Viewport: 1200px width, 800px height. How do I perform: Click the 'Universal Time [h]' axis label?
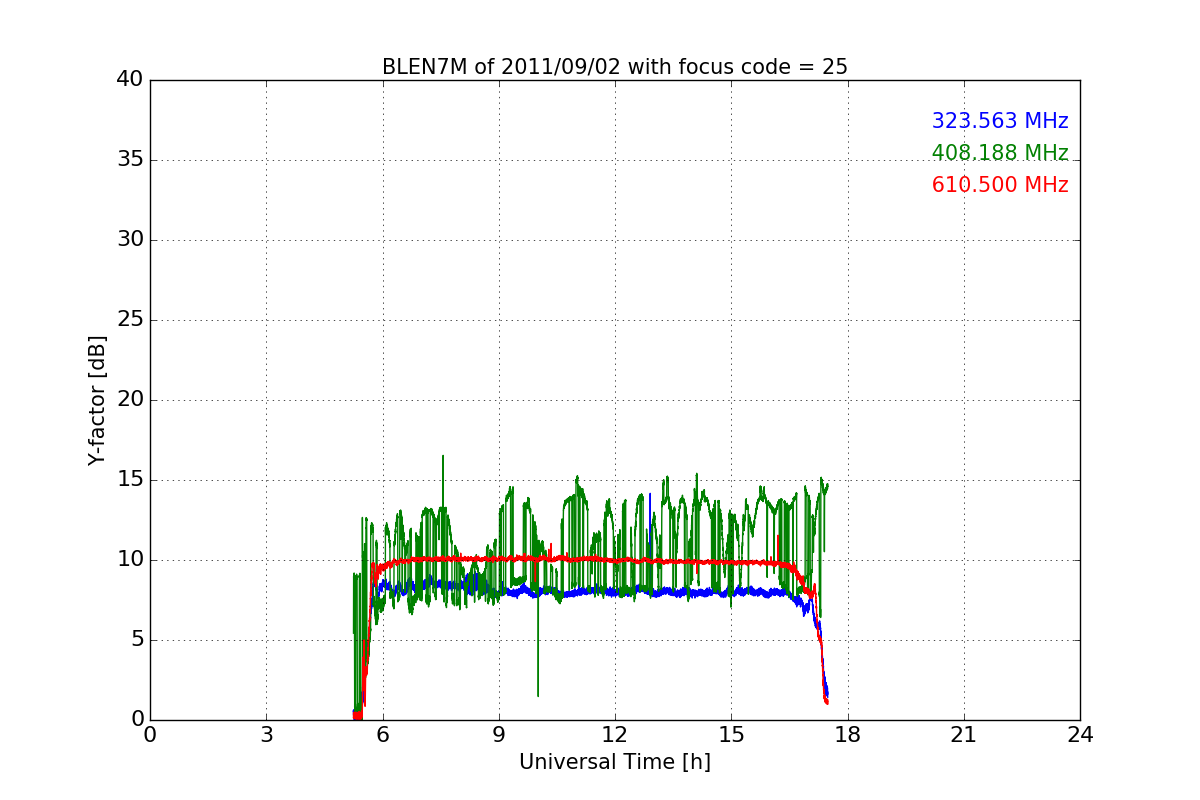(x=615, y=762)
